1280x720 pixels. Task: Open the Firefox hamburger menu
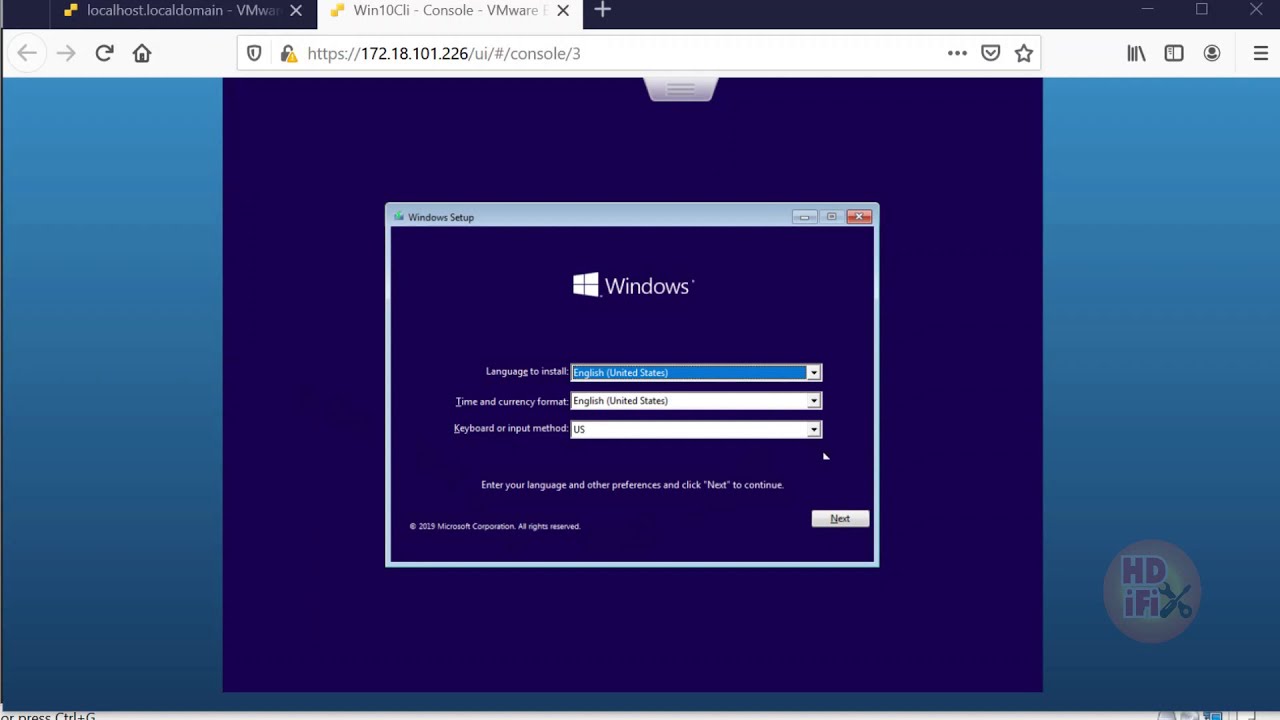coord(1260,54)
